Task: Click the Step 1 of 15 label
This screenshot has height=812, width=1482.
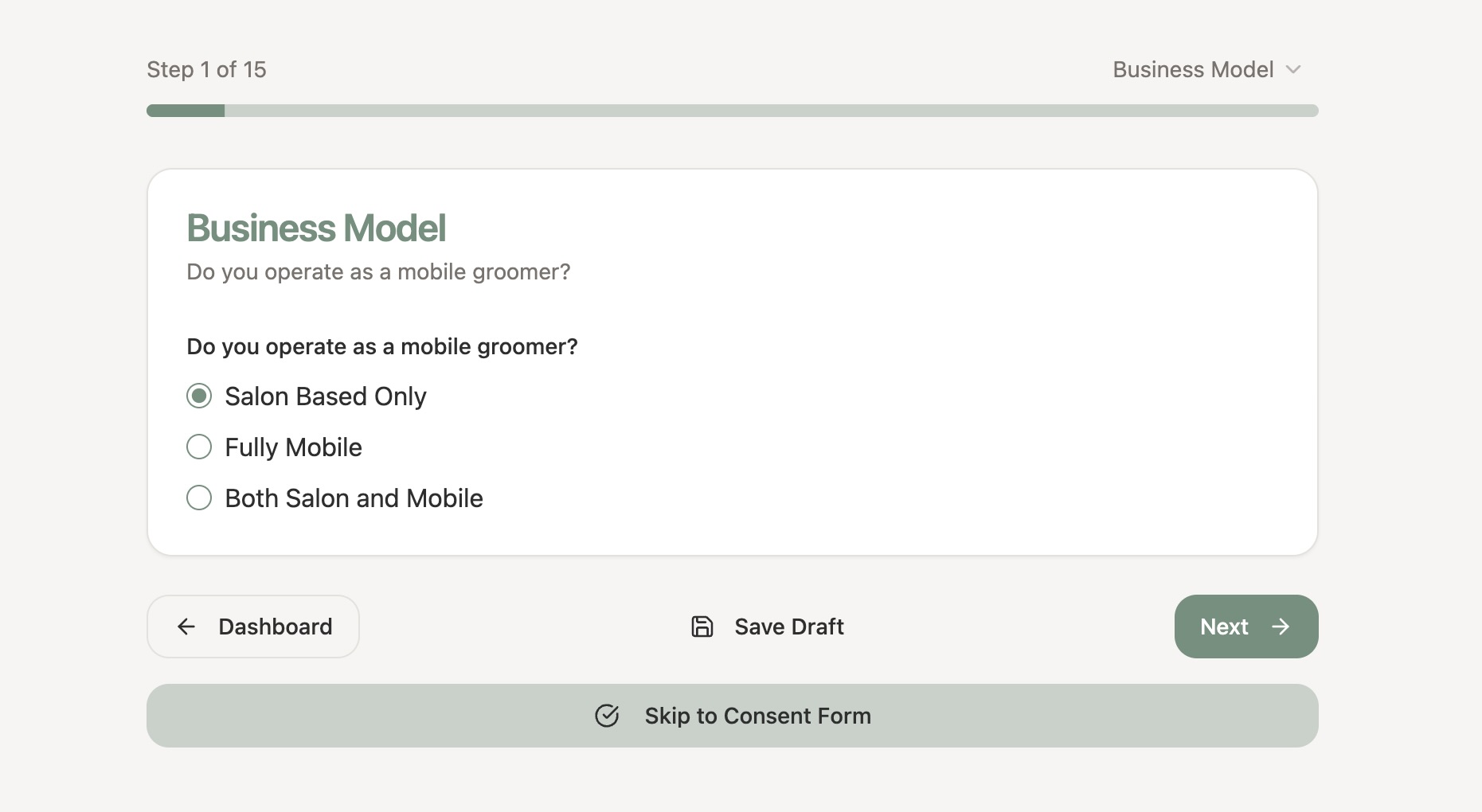Action: tap(206, 69)
